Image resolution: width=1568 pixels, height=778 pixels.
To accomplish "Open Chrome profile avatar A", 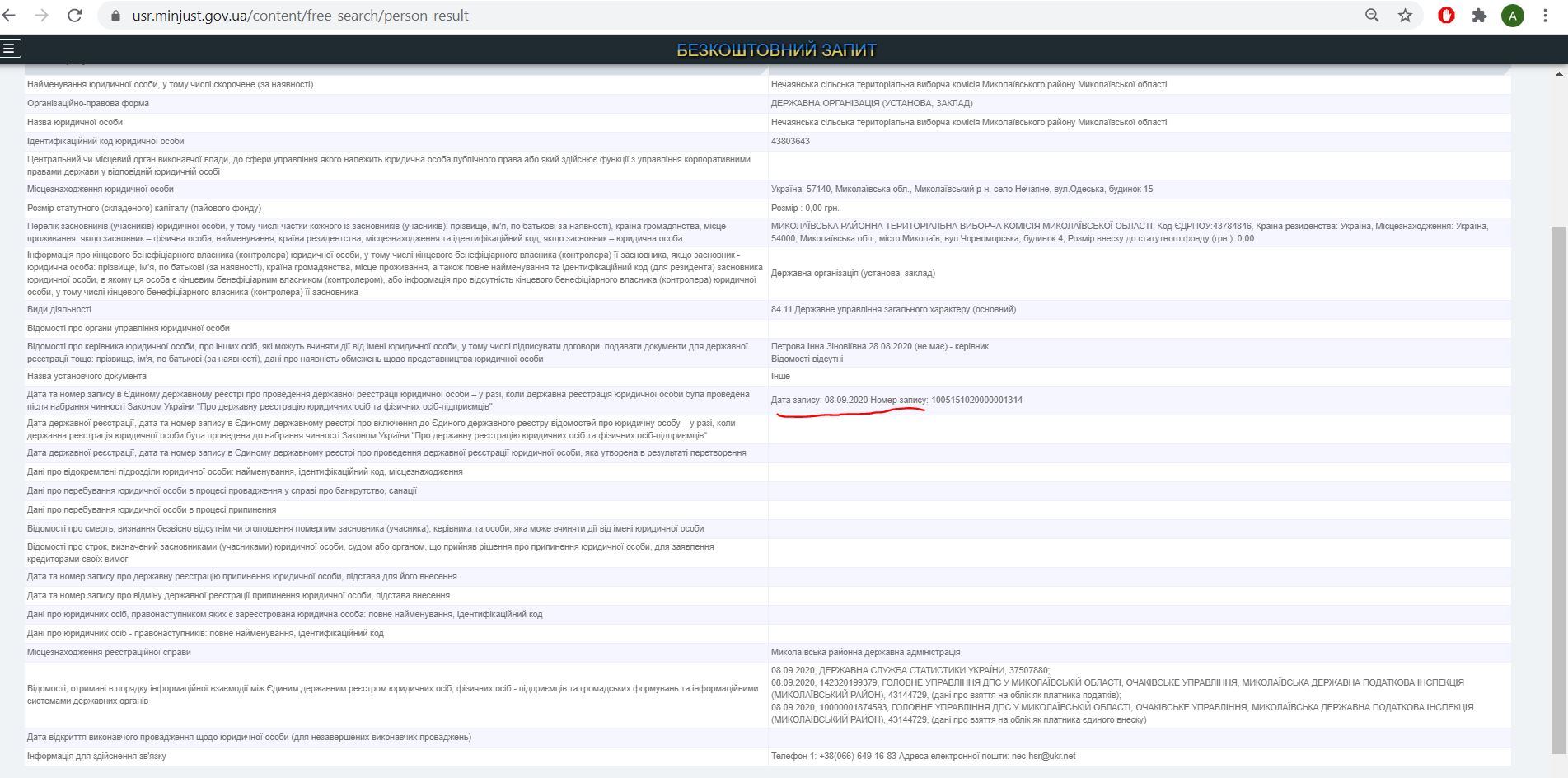I will (x=1512, y=16).
